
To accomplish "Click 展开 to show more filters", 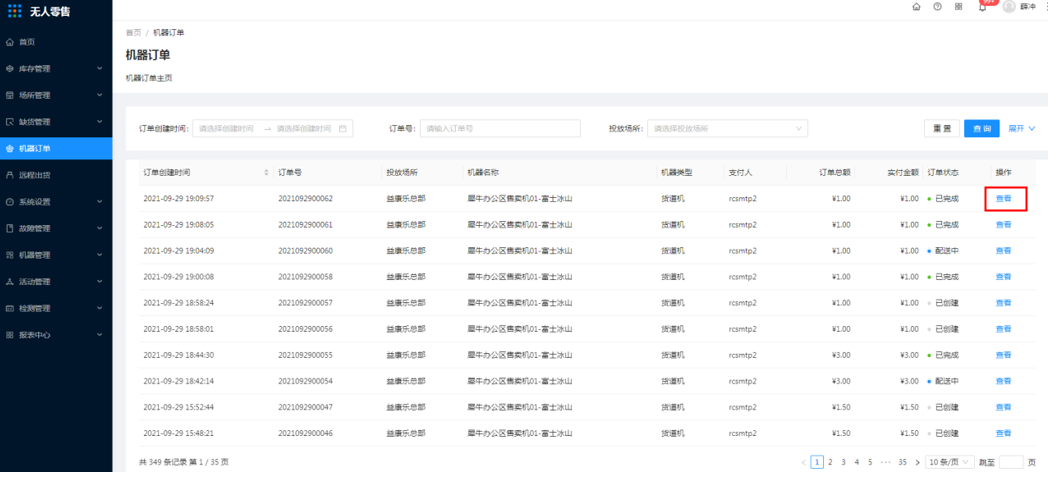I will pyautogui.click(x=1021, y=128).
